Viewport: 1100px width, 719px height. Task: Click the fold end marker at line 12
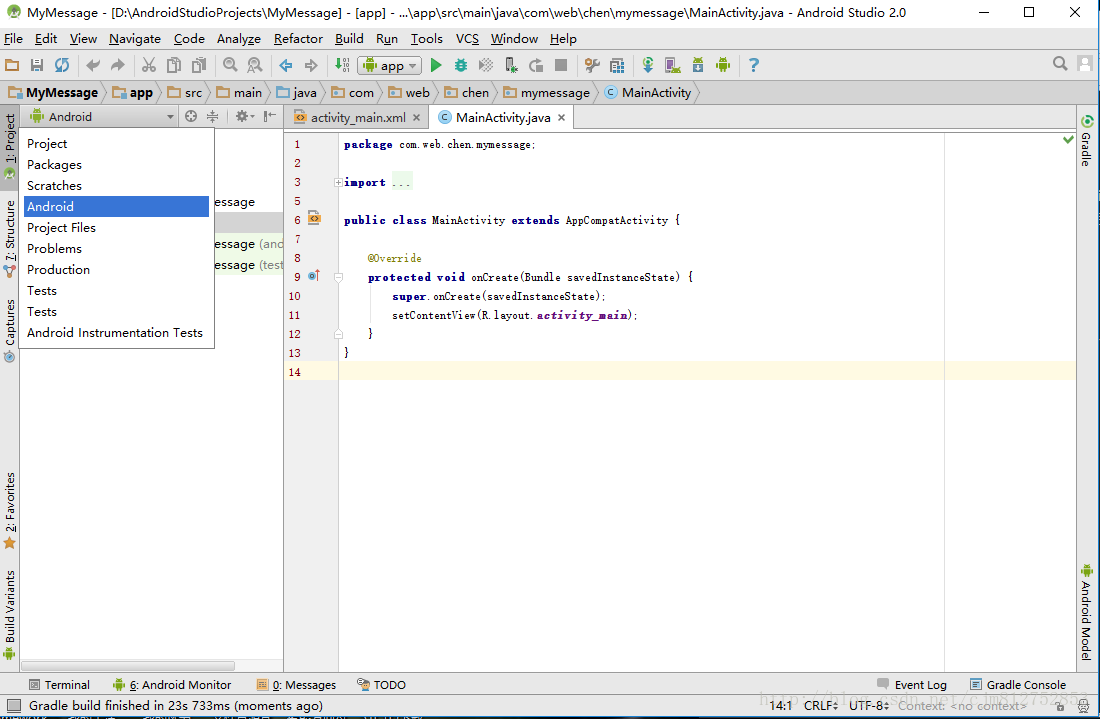[x=338, y=334]
